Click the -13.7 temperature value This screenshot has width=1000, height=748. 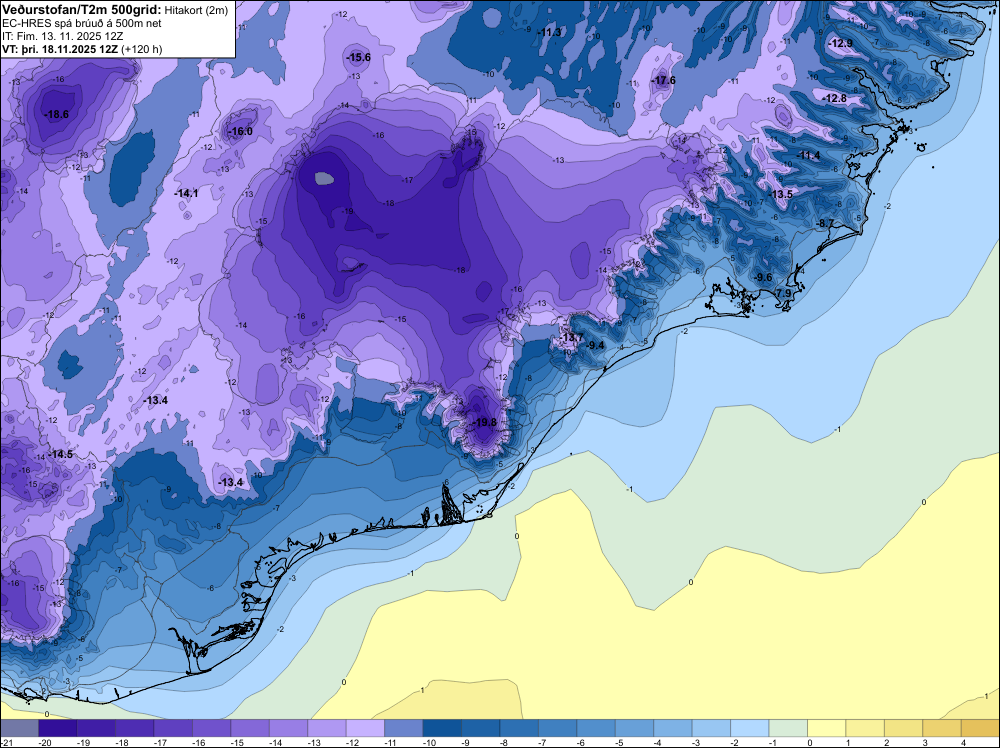pyautogui.click(x=571, y=338)
